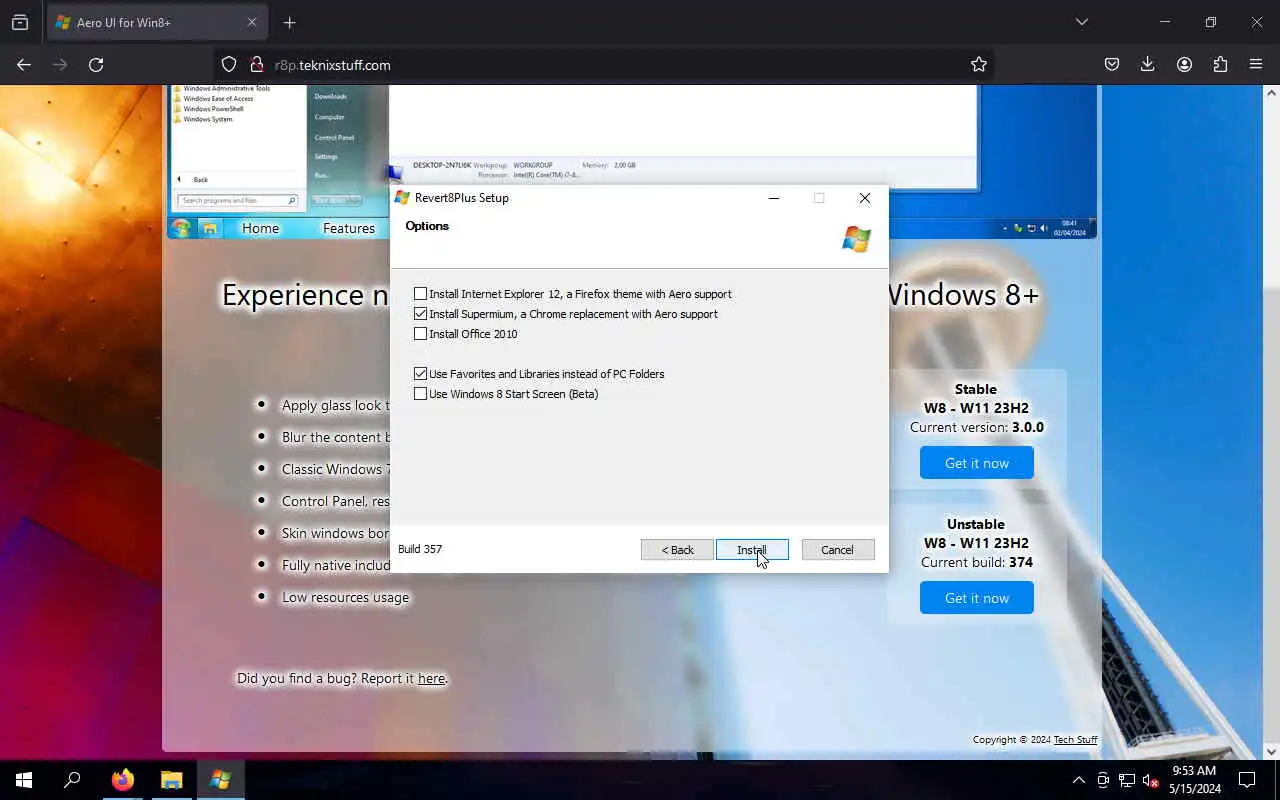Click the page's vertical scrollbar
The width and height of the screenshot is (1280, 800).
click(x=1271, y=420)
